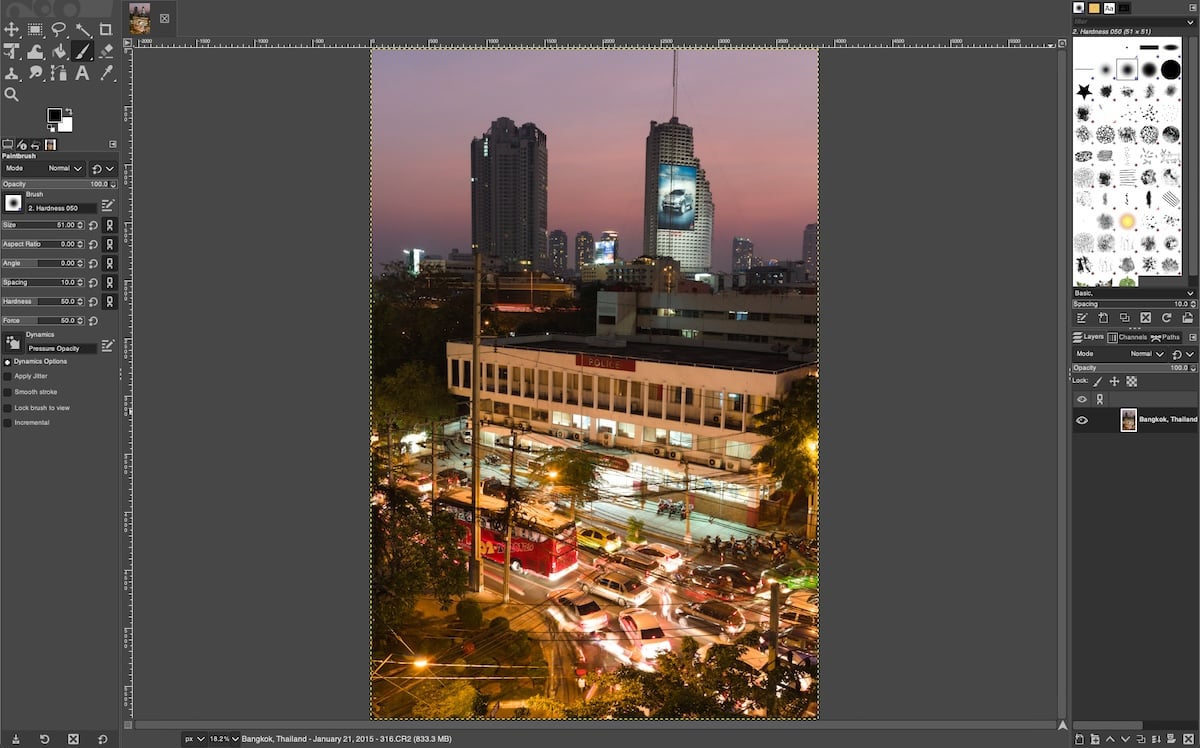Viewport: 1200px width, 748px height.
Task: Enable the Apply Jitter checkbox
Action: [7, 375]
